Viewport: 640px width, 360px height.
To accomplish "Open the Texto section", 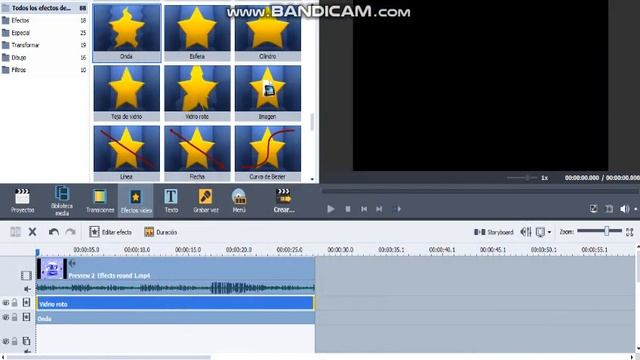I will [171, 201].
